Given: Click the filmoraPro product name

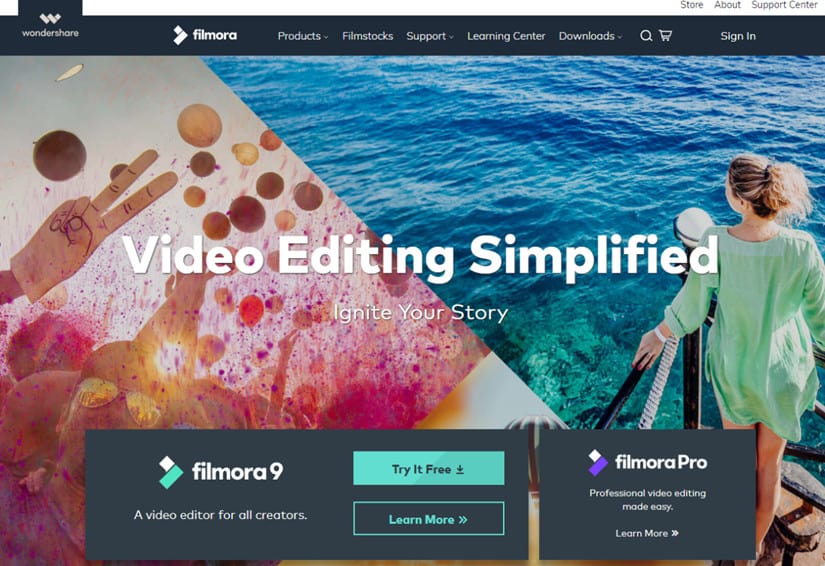Looking at the screenshot, I should coord(661,462).
